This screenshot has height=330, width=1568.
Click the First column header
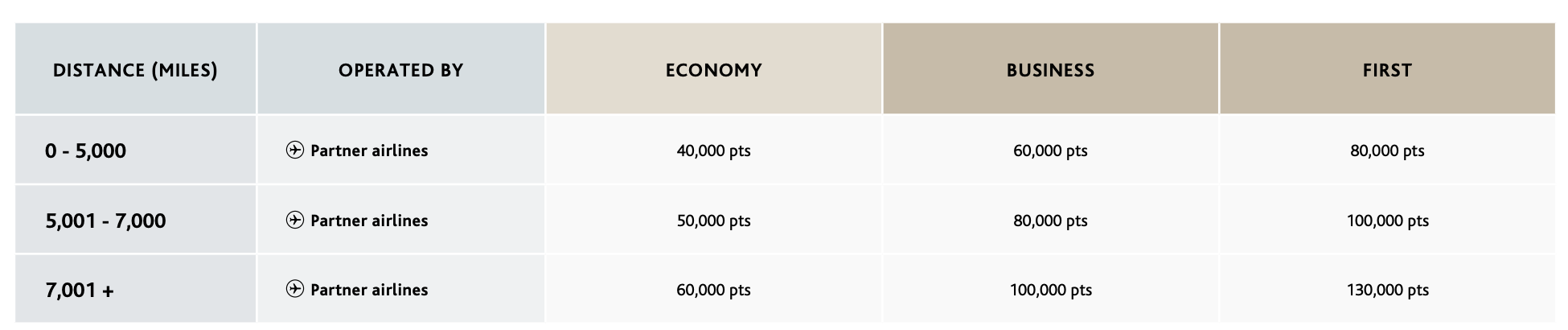pos(1387,71)
